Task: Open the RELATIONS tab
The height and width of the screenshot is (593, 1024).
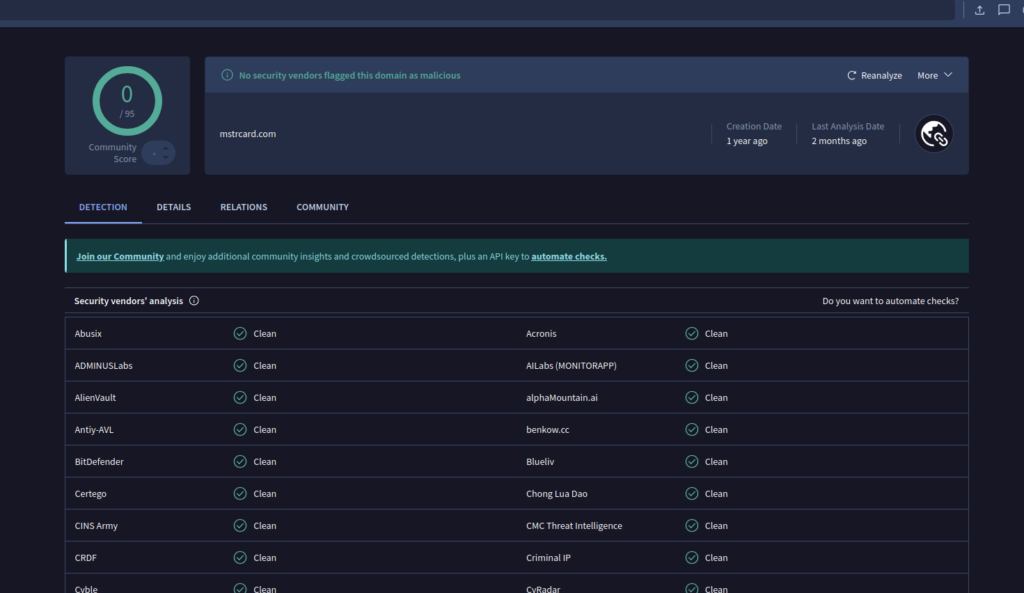Action: [243, 207]
